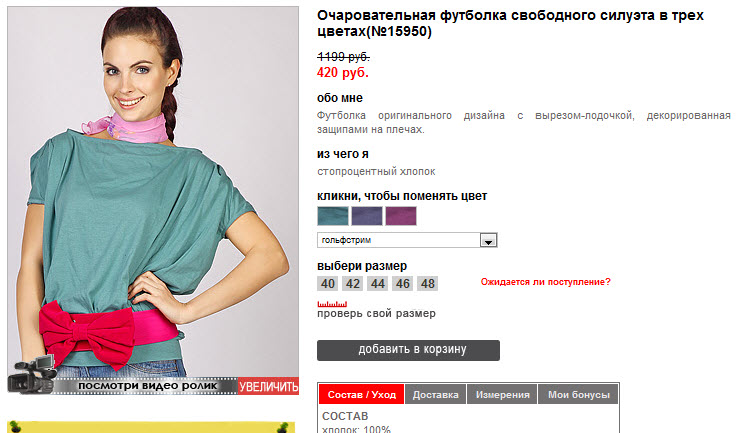Choose the purple-blue color swatch
Viewport: 749px width, 433px height.
pyautogui.click(x=367, y=216)
